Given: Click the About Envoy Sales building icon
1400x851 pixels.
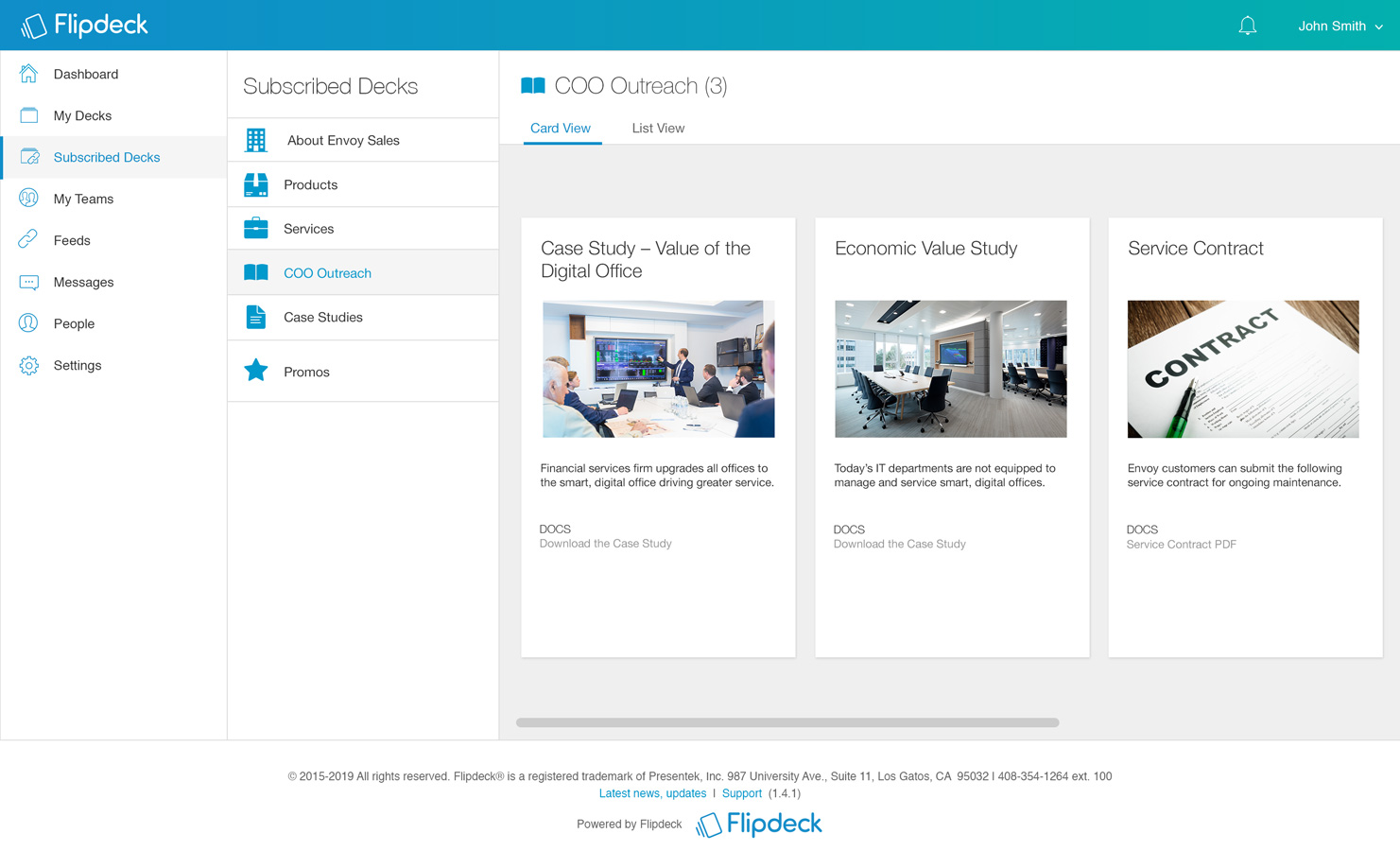Looking at the screenshot, I should 255,140.
